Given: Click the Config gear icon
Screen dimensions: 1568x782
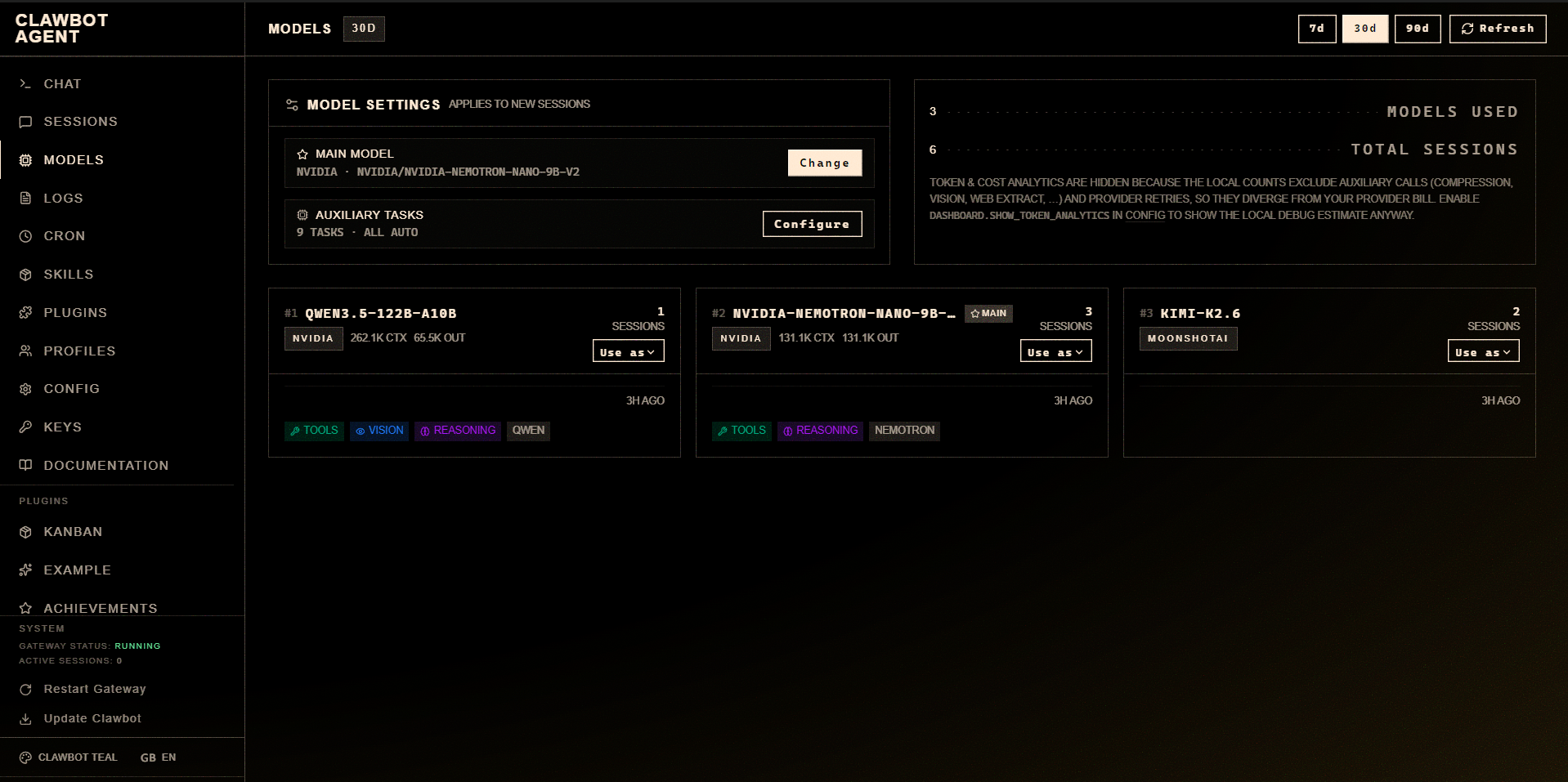Looking at the screenshot, I should coord(25,389).
